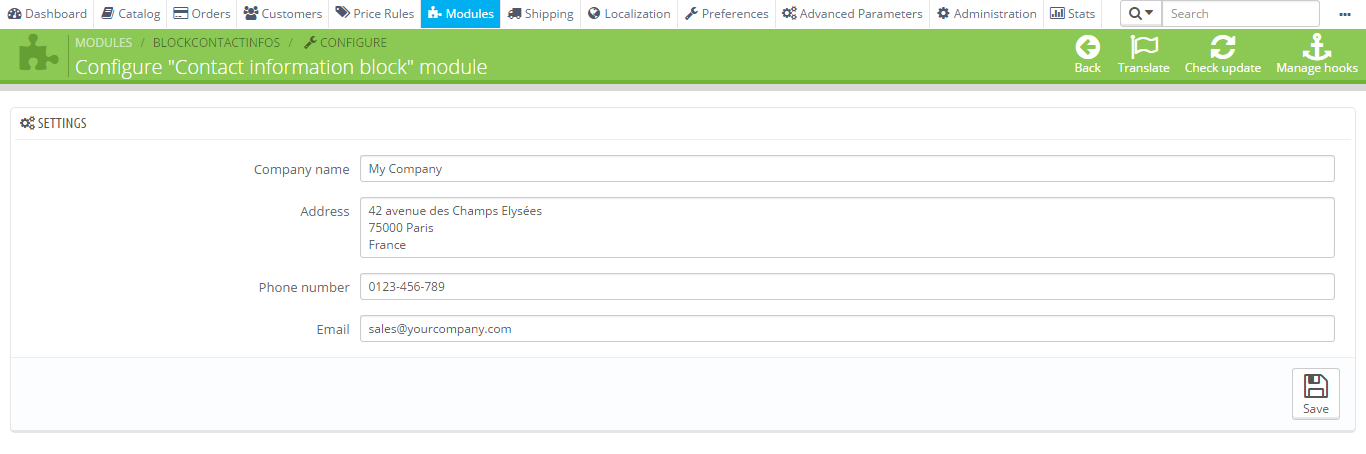The width and height of the screenshot is (1366, 454).
Task: Click the Address label
Action: [x=325, y=211]
